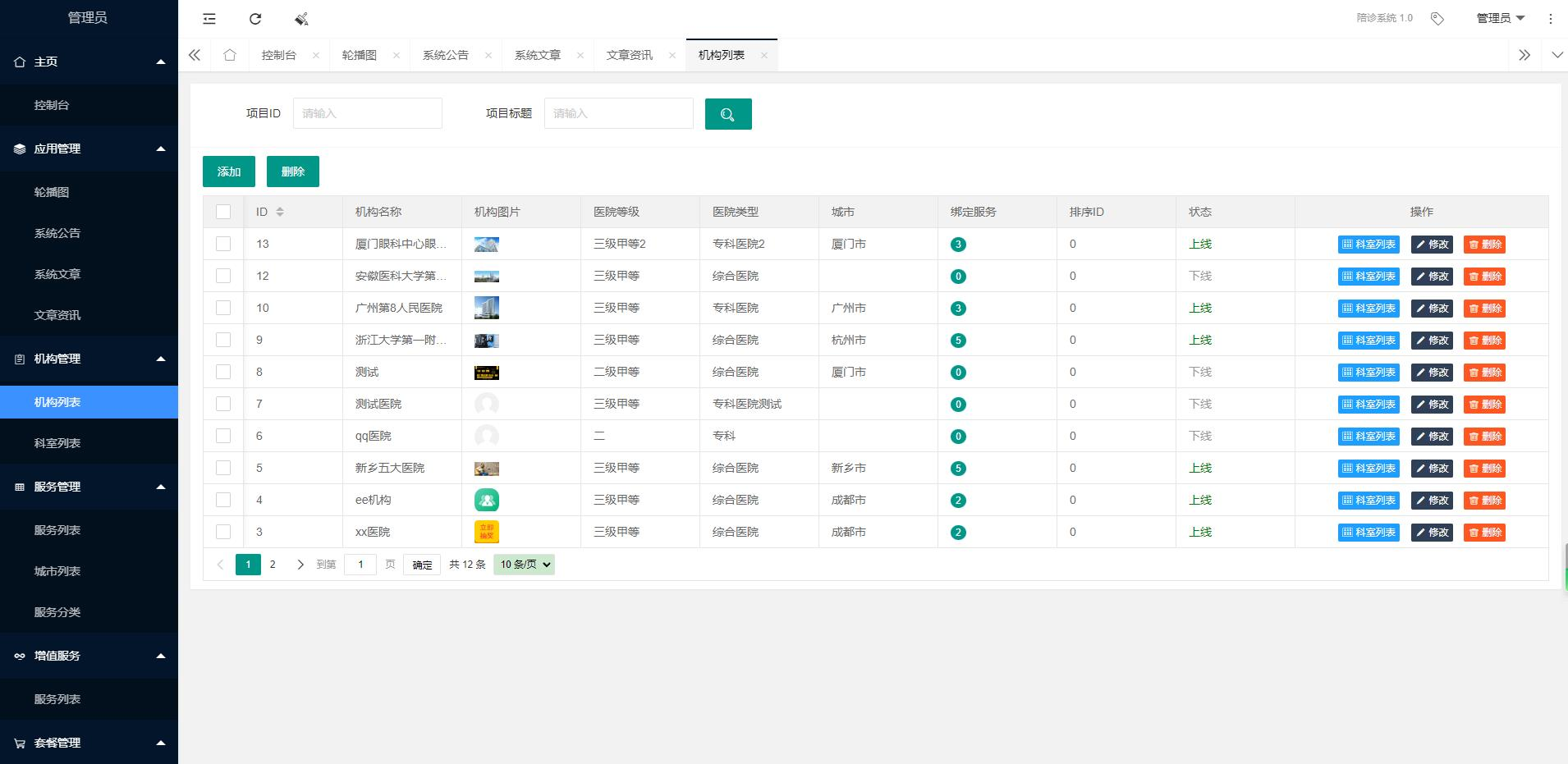Viewport: 1568px width, 764px height.
Task: Collapse the 应用管理 sidebar section
Action: (89, 149)
